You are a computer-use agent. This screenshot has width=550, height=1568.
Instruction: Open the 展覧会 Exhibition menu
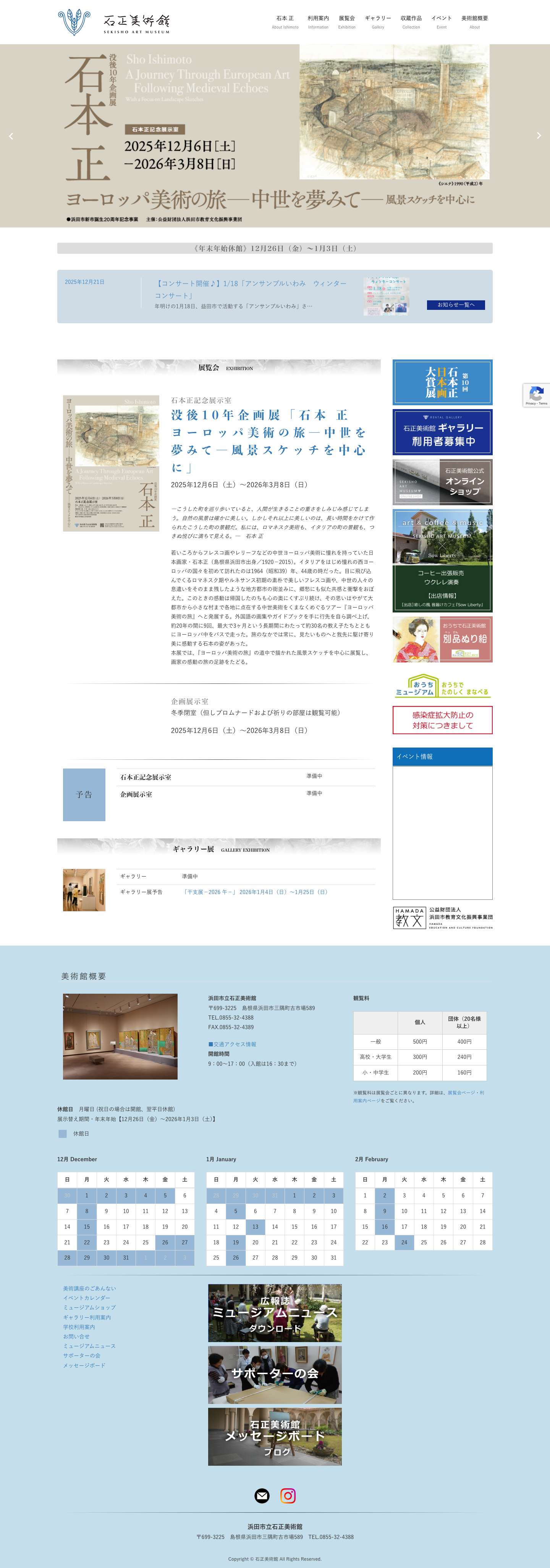[346, 22]
